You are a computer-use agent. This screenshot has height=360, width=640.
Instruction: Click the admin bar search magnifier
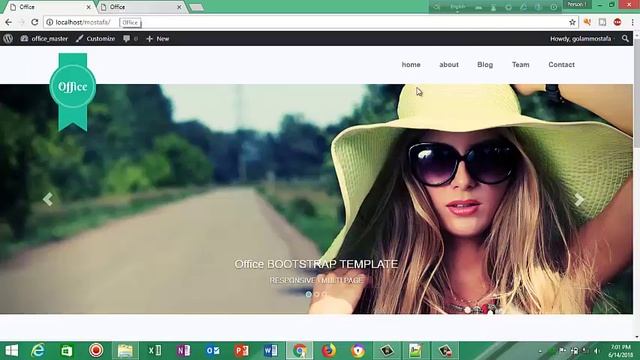click(x=625, y=39)
